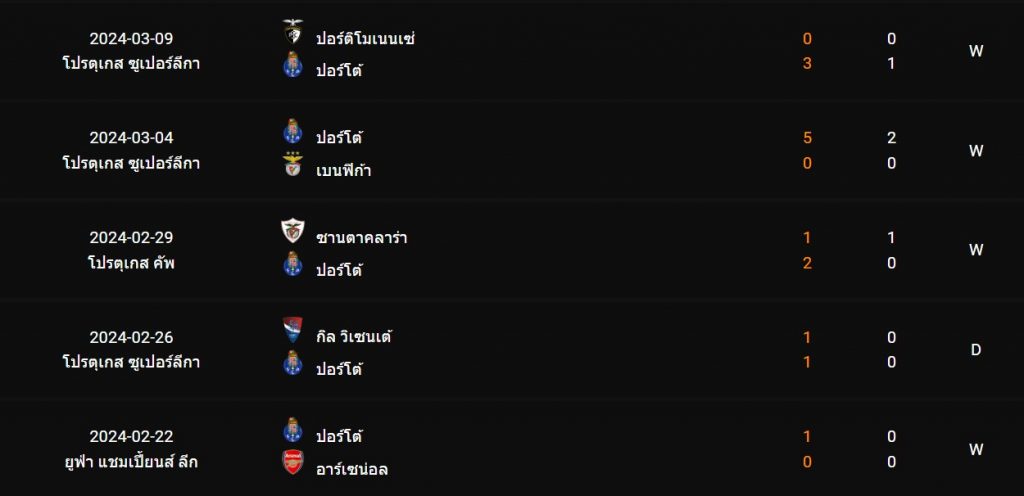Viewport: 1024px width, 496px height.
Task: Select the 2024-03-09 match date
Action: tap(131, 39)
